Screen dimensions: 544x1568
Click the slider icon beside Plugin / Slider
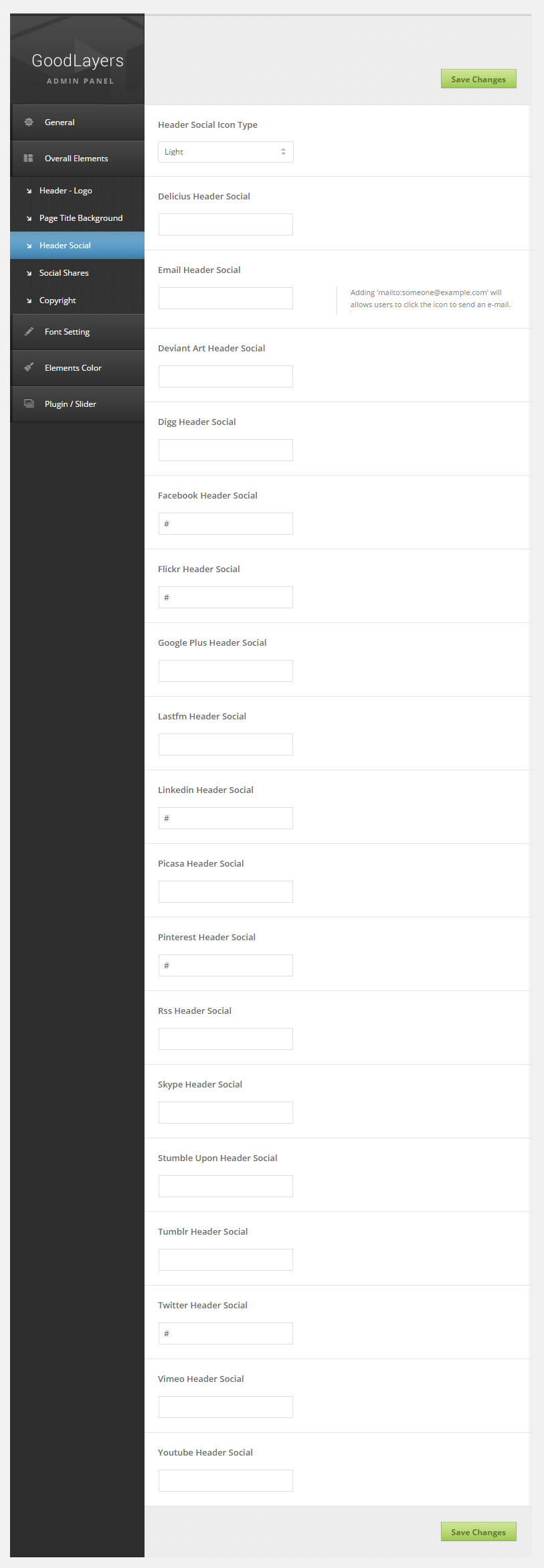pyautogui.click(x=29, y=404)
